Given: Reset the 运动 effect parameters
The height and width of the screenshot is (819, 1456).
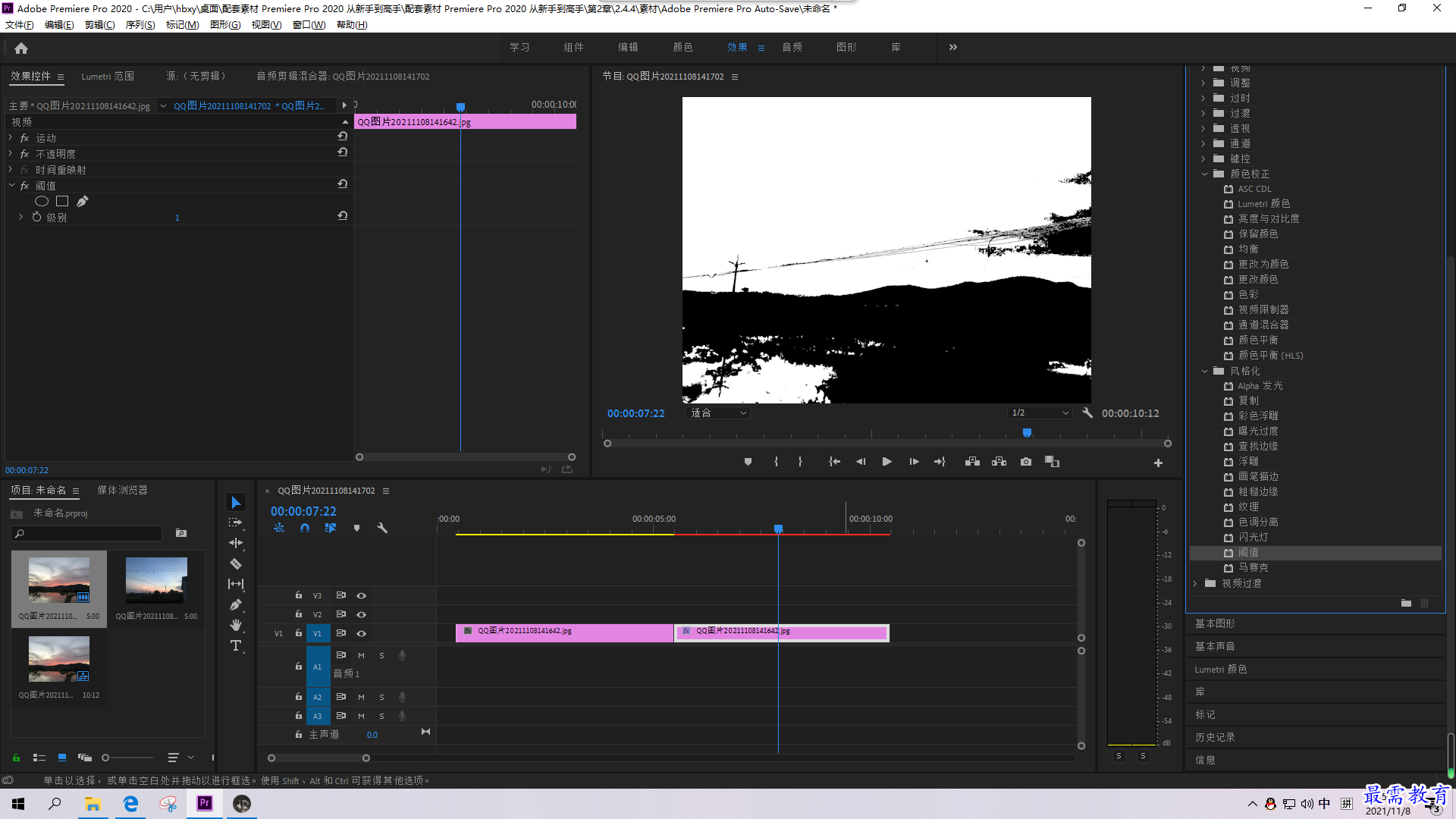Looking at the screenshot, I should pos(343,136).
